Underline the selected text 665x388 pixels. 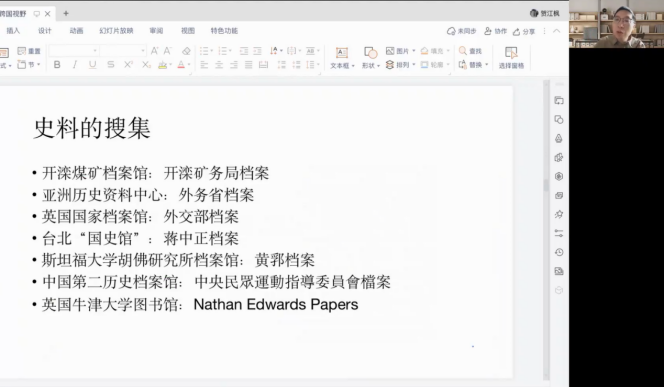pyautogui.click(x=92, y=64)
